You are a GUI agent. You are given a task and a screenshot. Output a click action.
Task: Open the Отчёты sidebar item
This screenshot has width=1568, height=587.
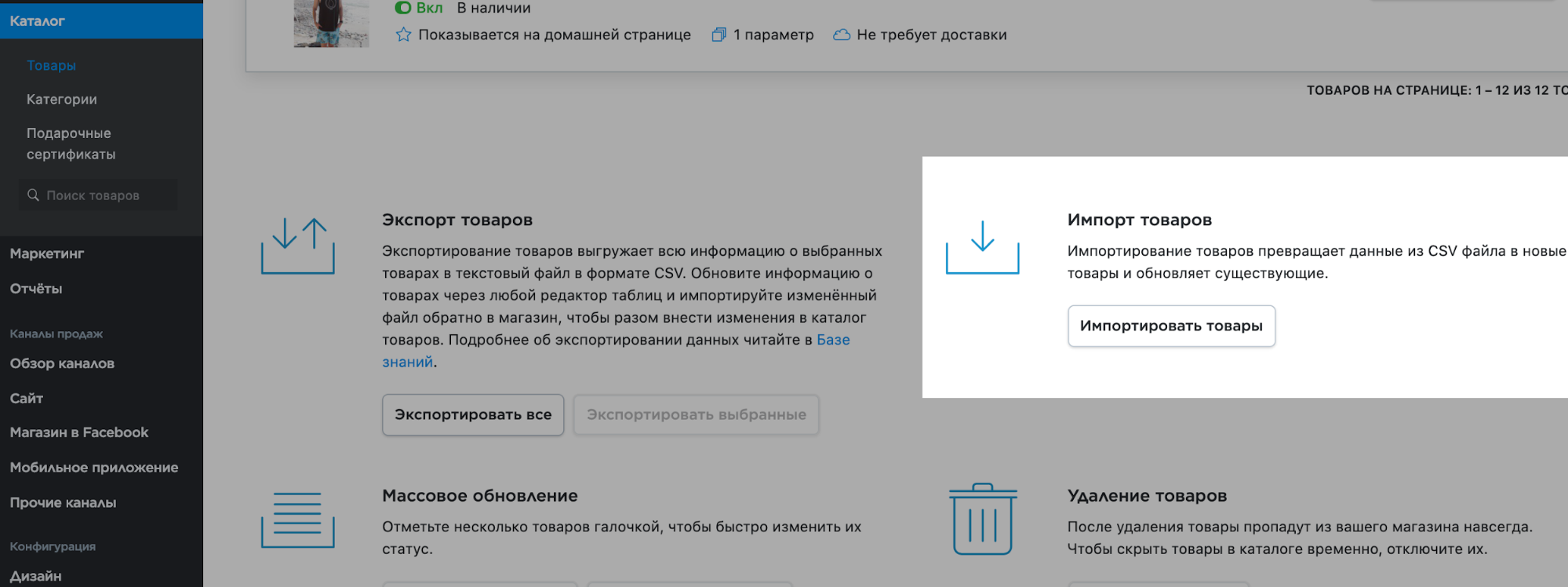(x=36, y=289)
